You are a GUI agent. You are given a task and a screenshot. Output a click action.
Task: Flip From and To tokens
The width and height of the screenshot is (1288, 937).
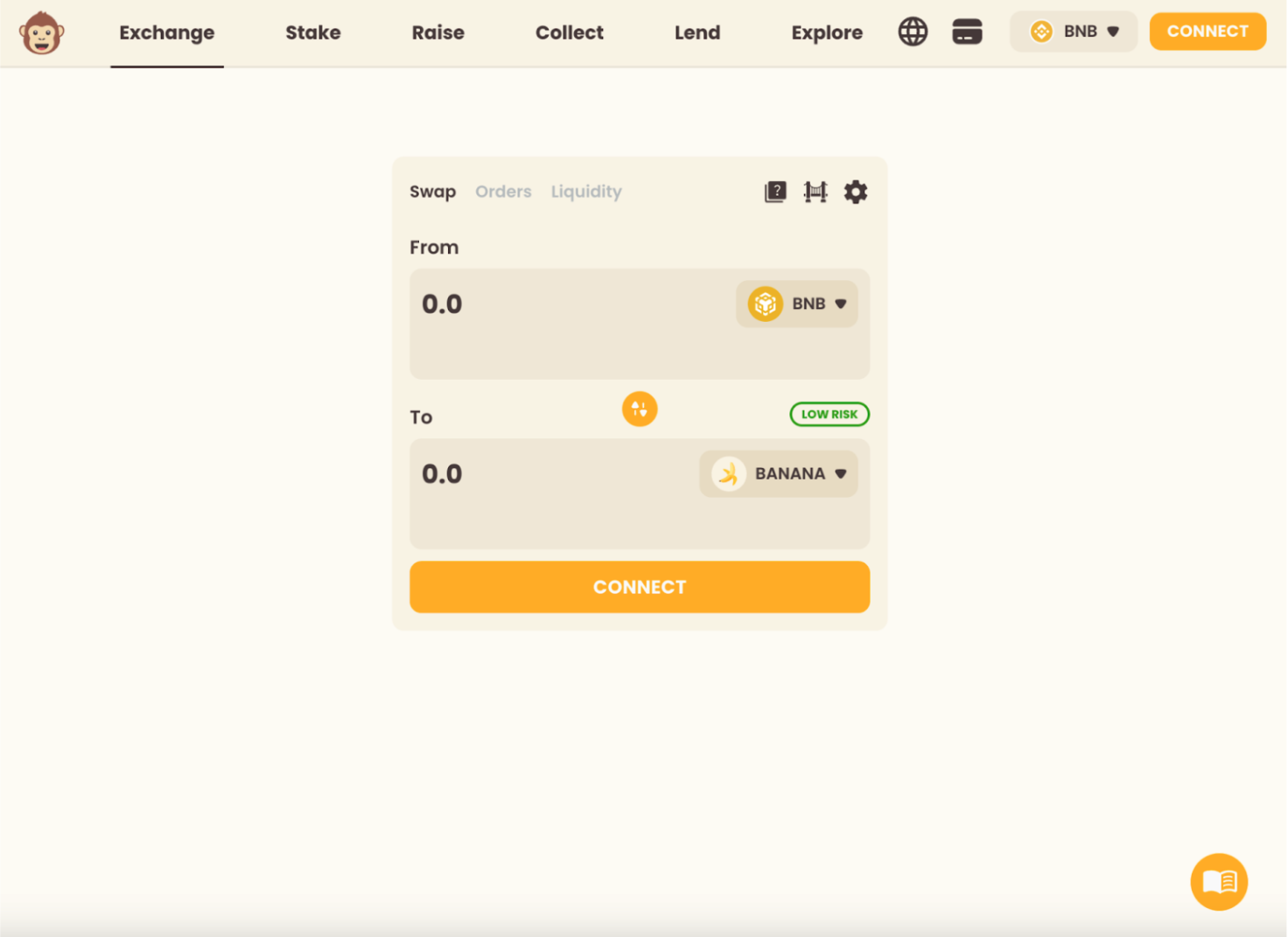tap(640, 409)
